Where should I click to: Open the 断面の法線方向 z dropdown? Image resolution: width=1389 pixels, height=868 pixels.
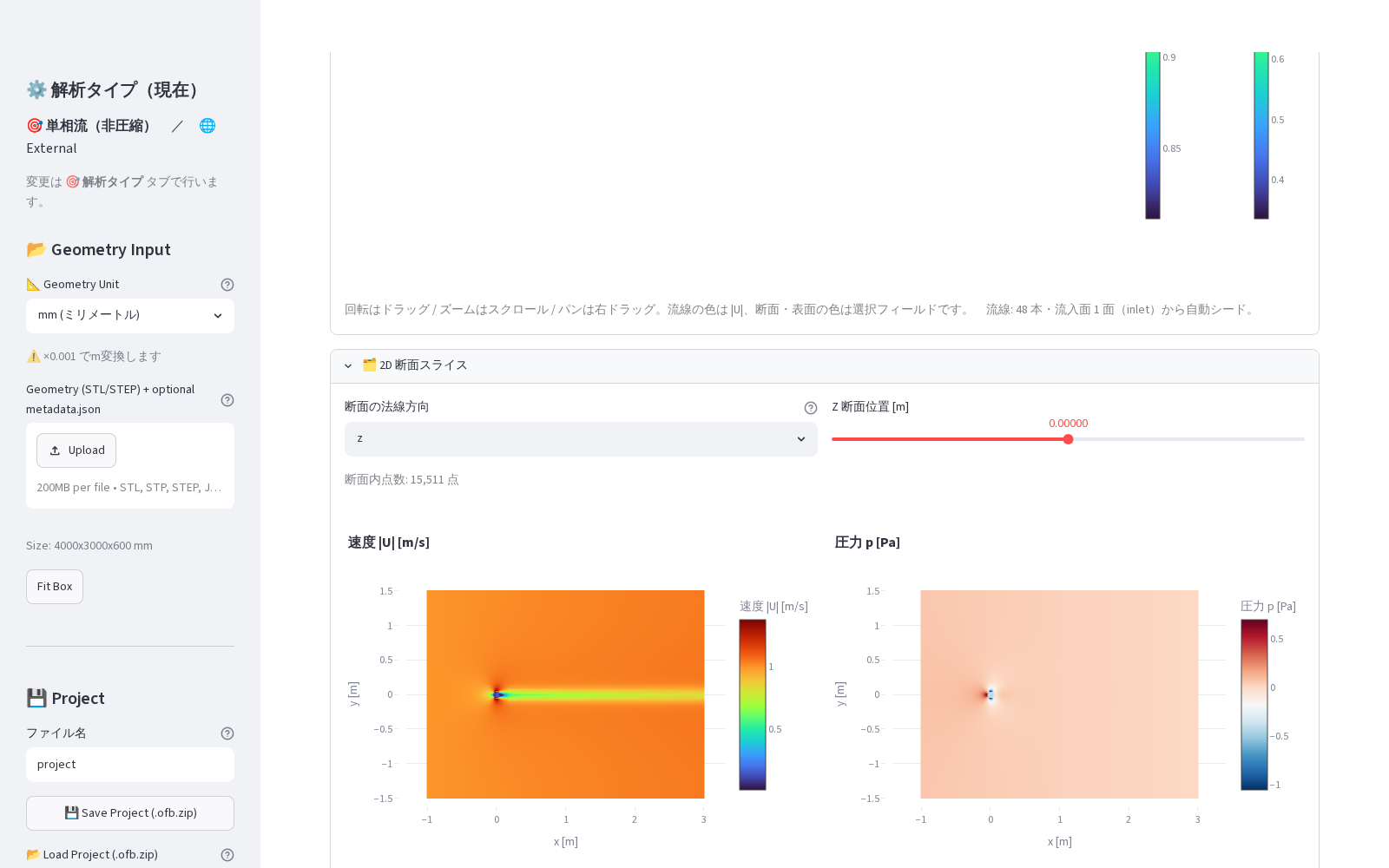tap(581, 439)
